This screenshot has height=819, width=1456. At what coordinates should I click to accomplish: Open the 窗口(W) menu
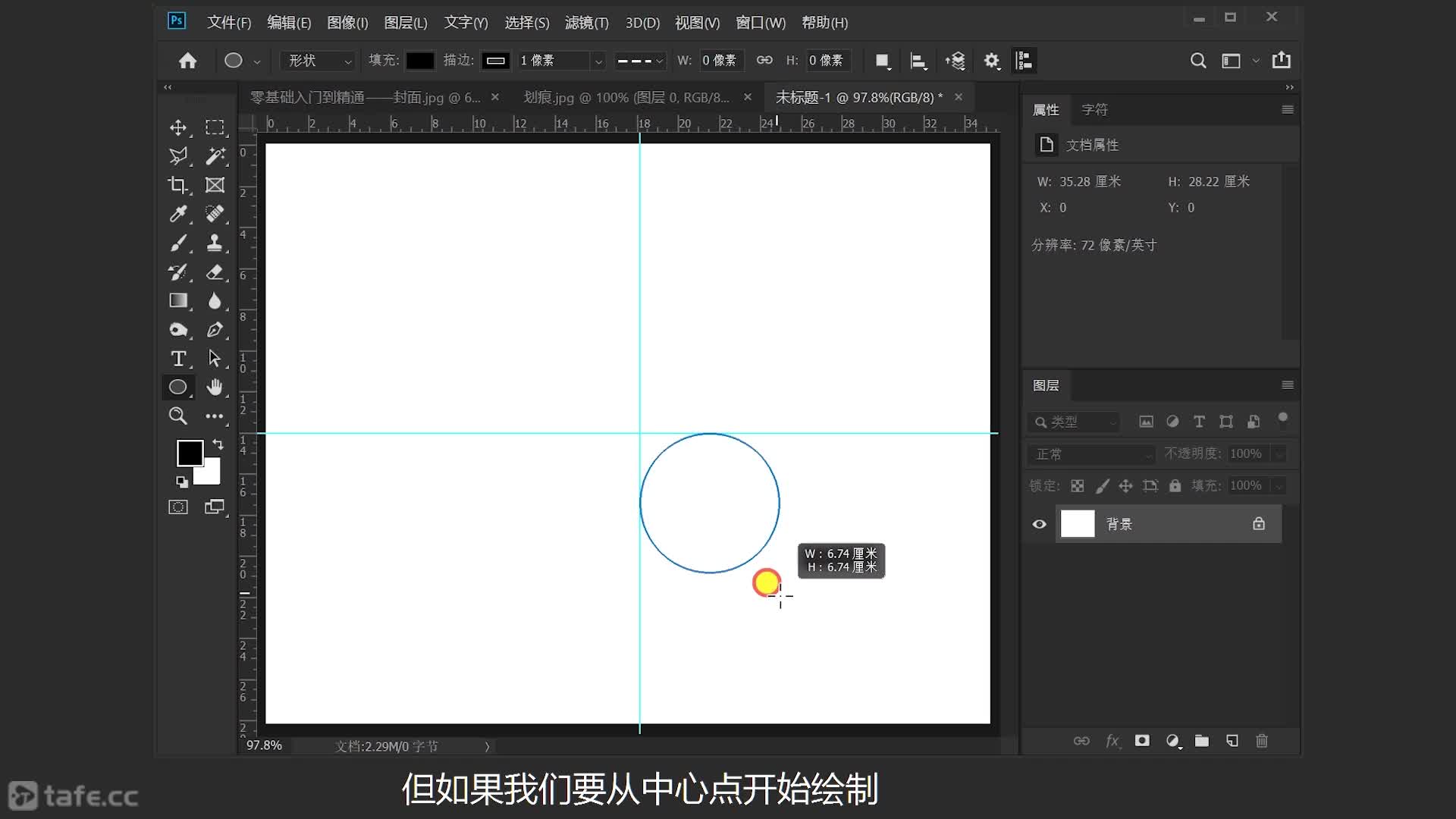(x=760, y=23)
